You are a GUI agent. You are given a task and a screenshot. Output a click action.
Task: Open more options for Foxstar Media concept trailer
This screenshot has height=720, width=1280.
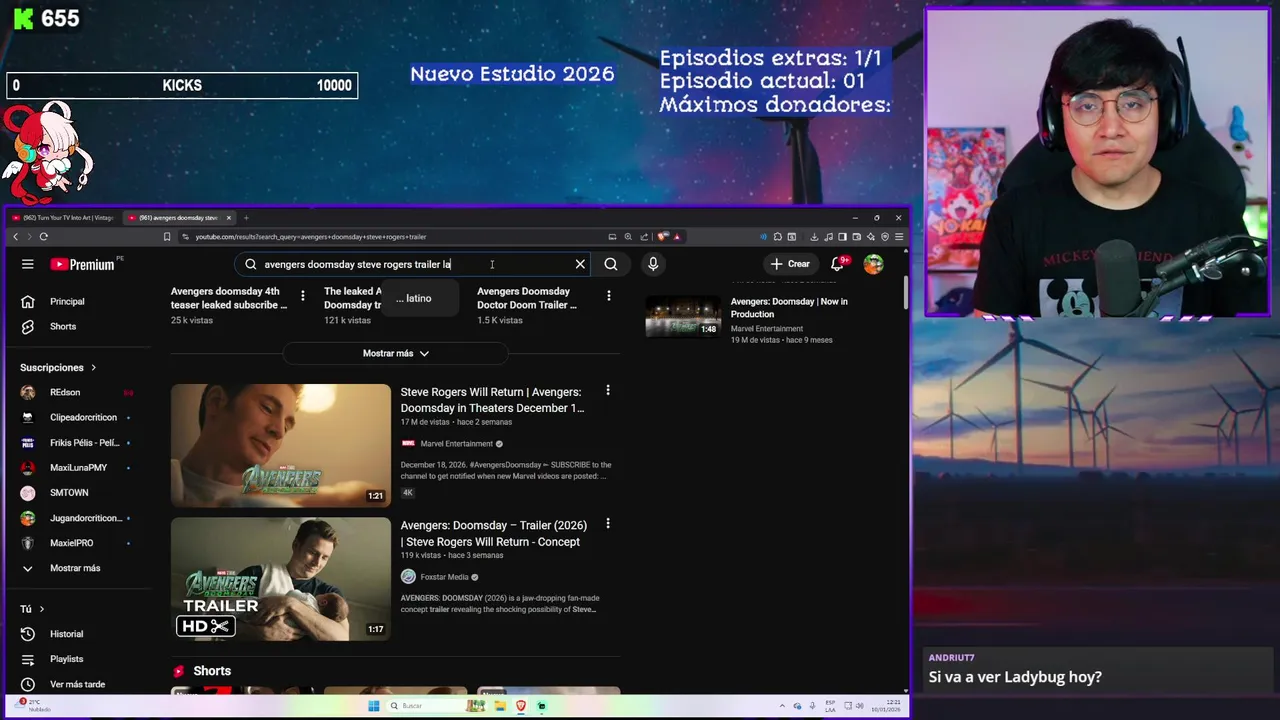(x=608, y=524)
